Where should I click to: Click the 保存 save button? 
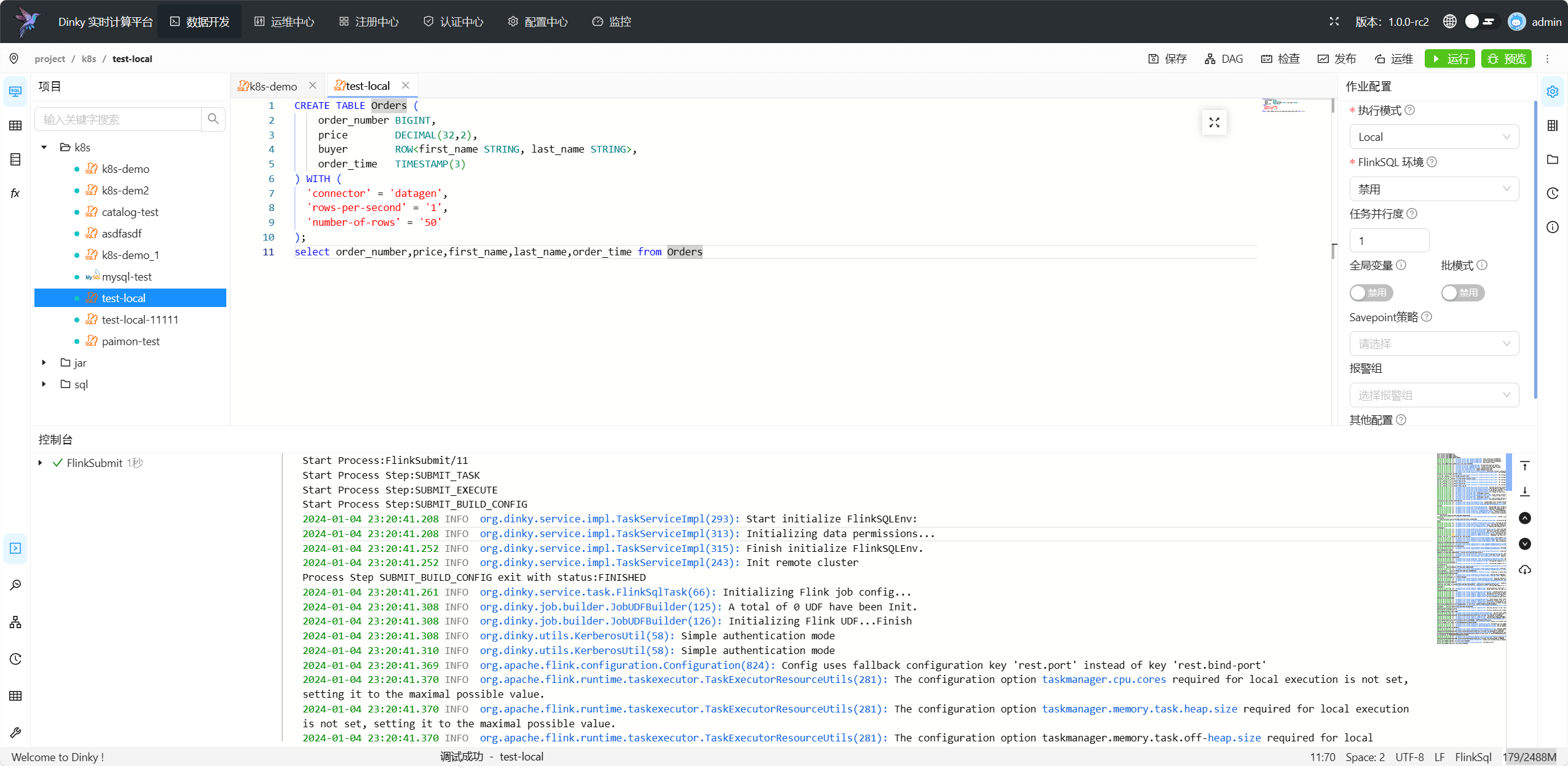point(1167,59)
